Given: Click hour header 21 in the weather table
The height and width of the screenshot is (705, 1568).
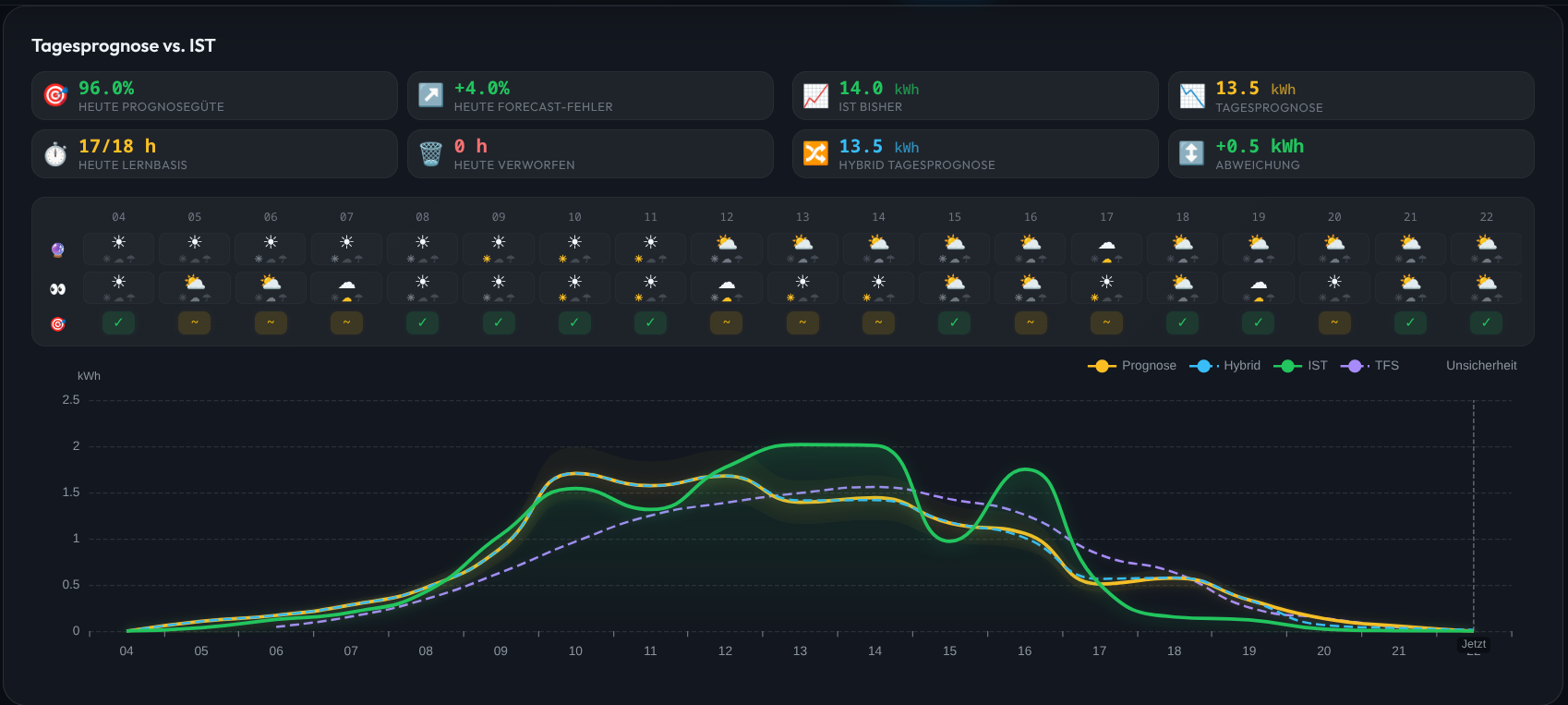Looking at the screenshot, I should pyautogui.click(x=1410, y=217).
